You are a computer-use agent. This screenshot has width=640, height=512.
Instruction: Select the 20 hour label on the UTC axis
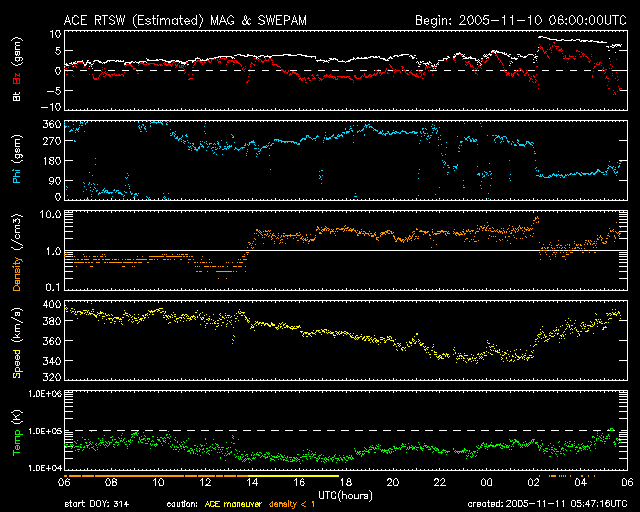tap(393, 483)
